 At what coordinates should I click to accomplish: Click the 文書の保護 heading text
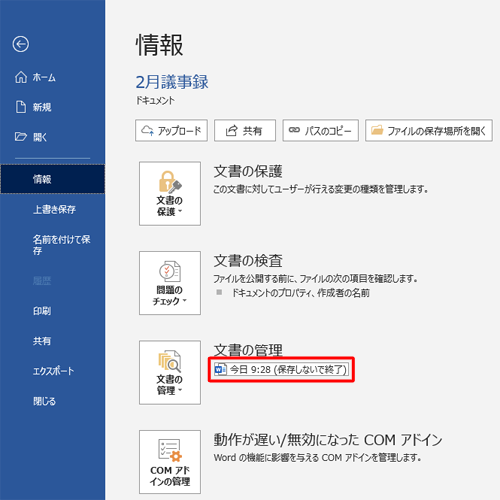248,171
